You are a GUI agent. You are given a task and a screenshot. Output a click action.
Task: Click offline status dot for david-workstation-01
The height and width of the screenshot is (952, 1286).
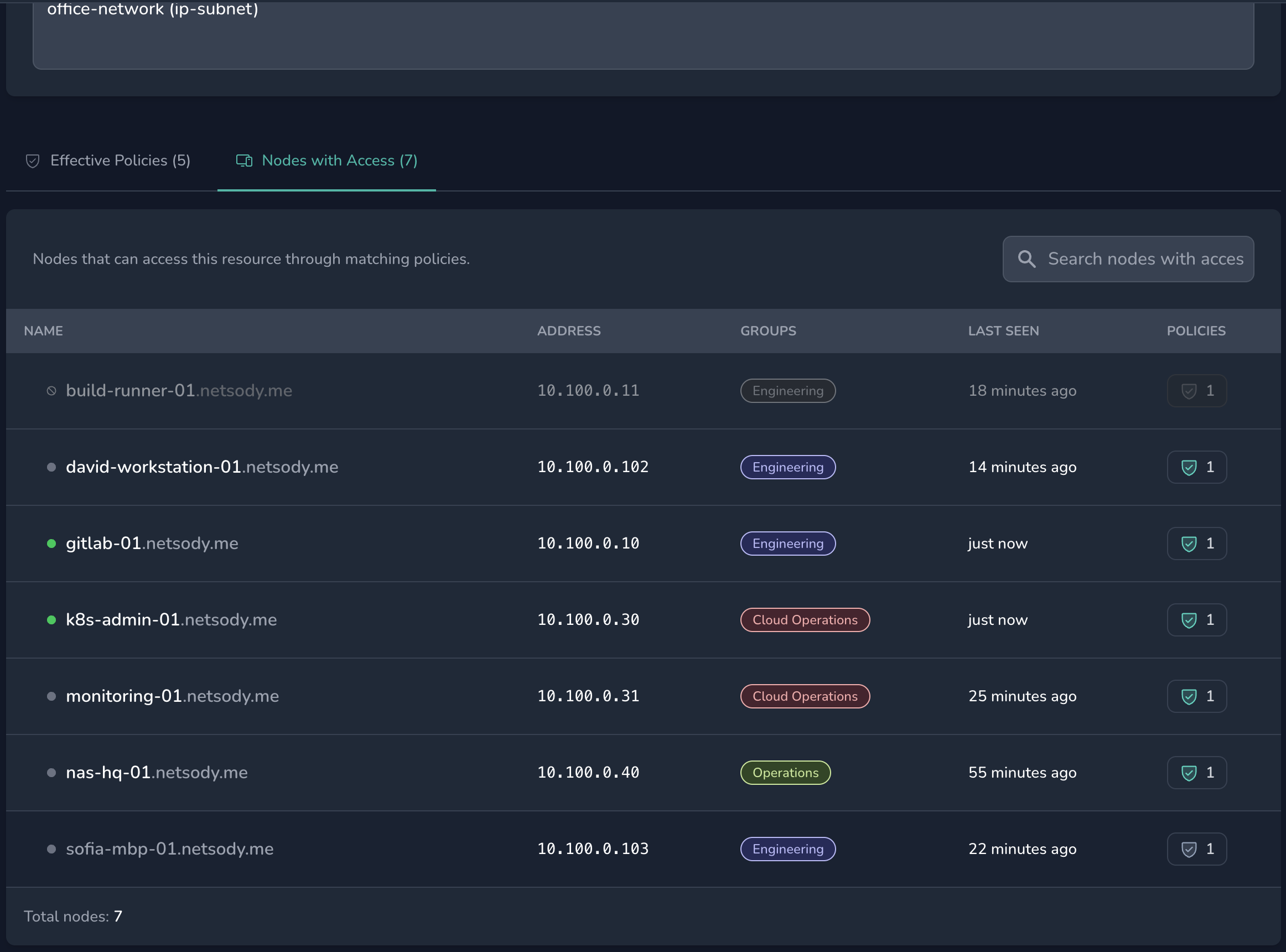(51, 467)
